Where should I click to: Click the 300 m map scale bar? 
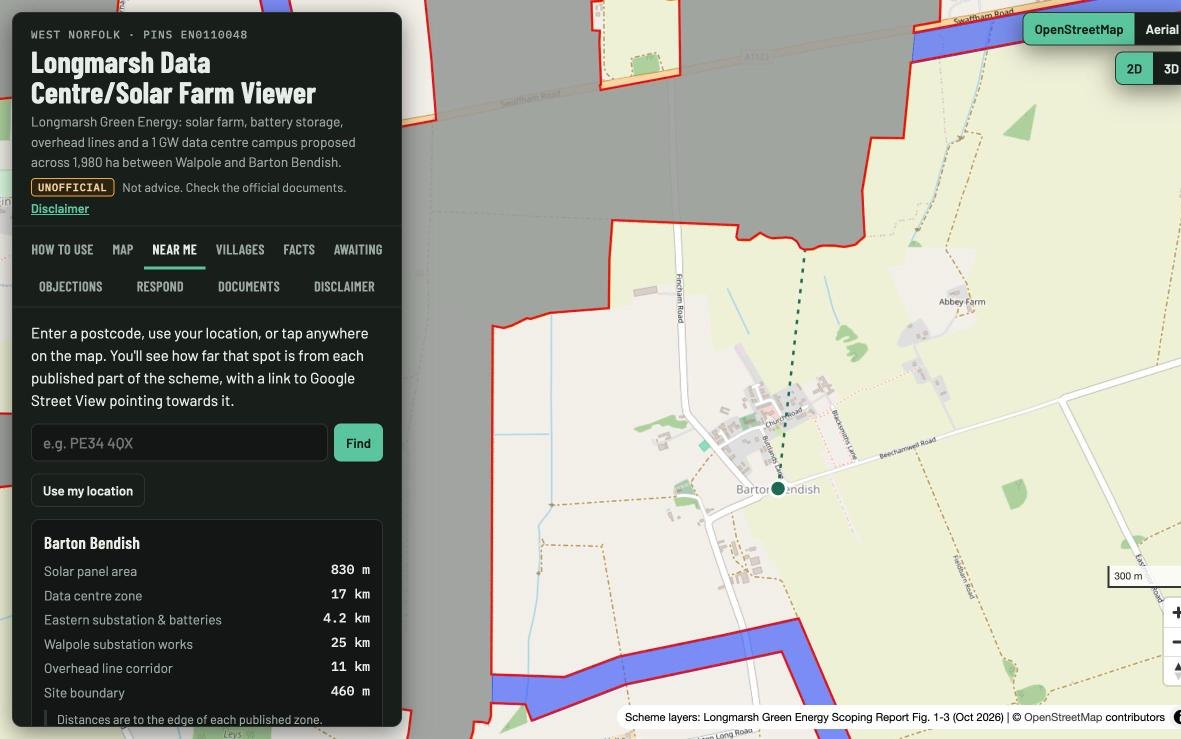click(1144, 576)
